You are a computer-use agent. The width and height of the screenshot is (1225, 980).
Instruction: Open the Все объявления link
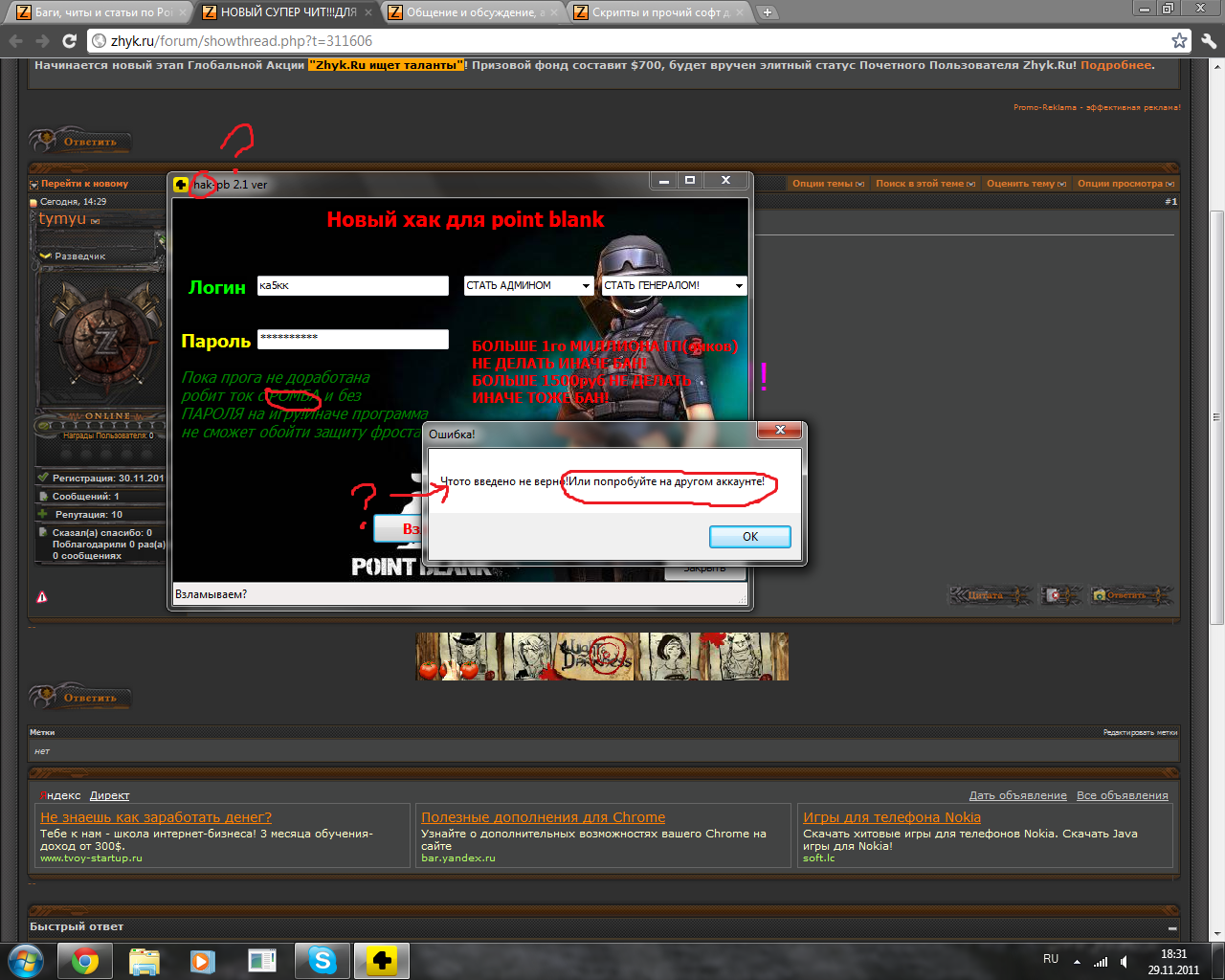pos(1123,795)
